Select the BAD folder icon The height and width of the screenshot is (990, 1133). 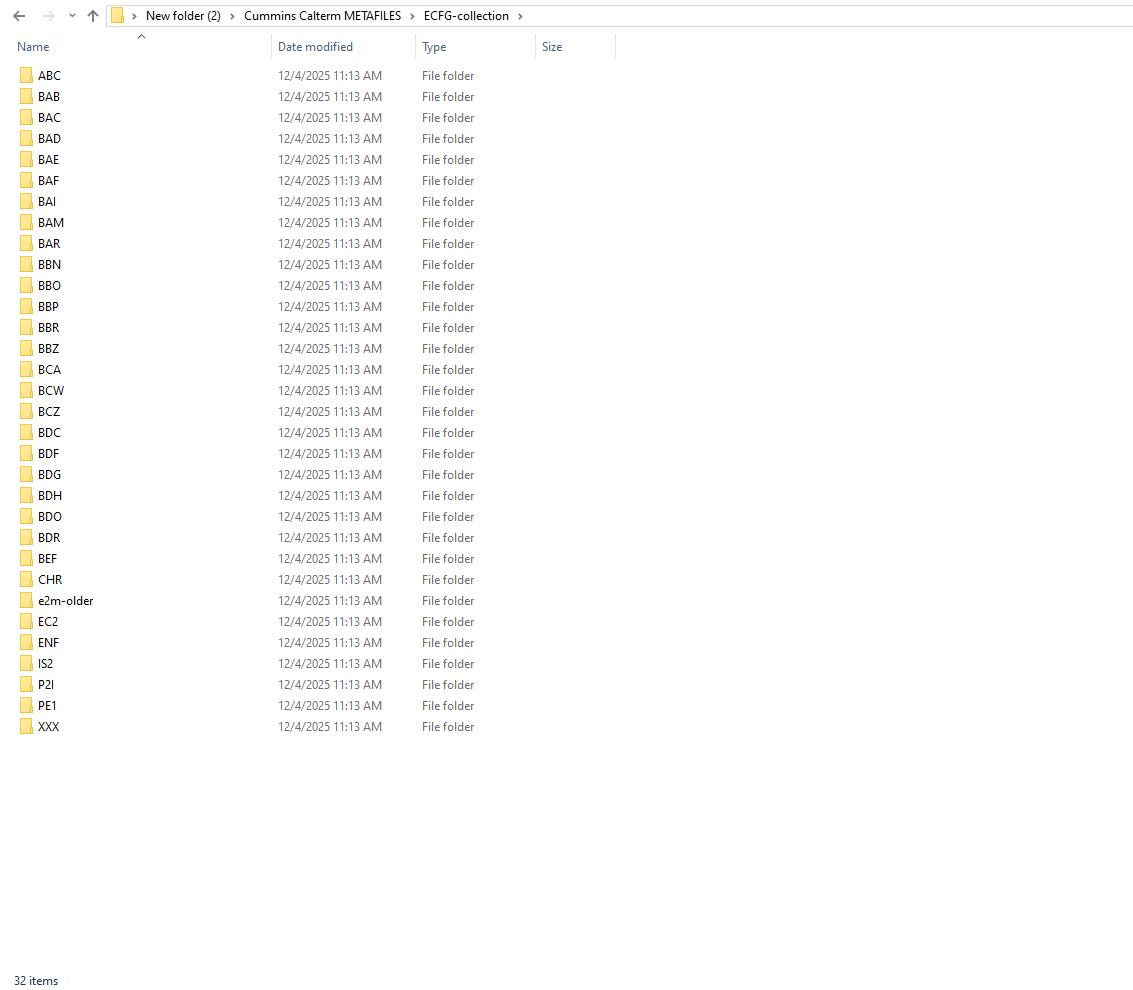click(x=27, y=139)
